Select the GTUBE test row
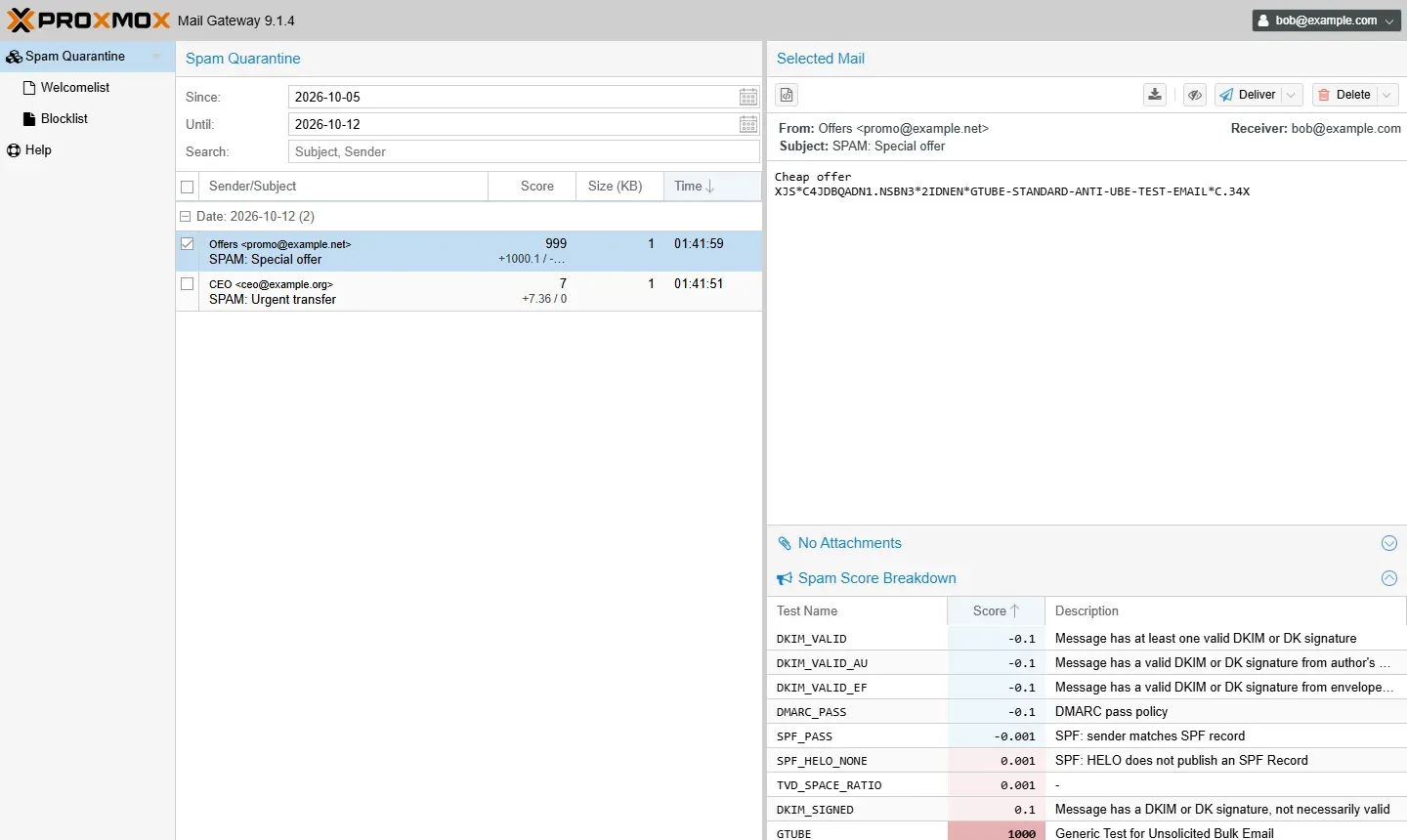Screen dimensions: 1407x840 1087,833
